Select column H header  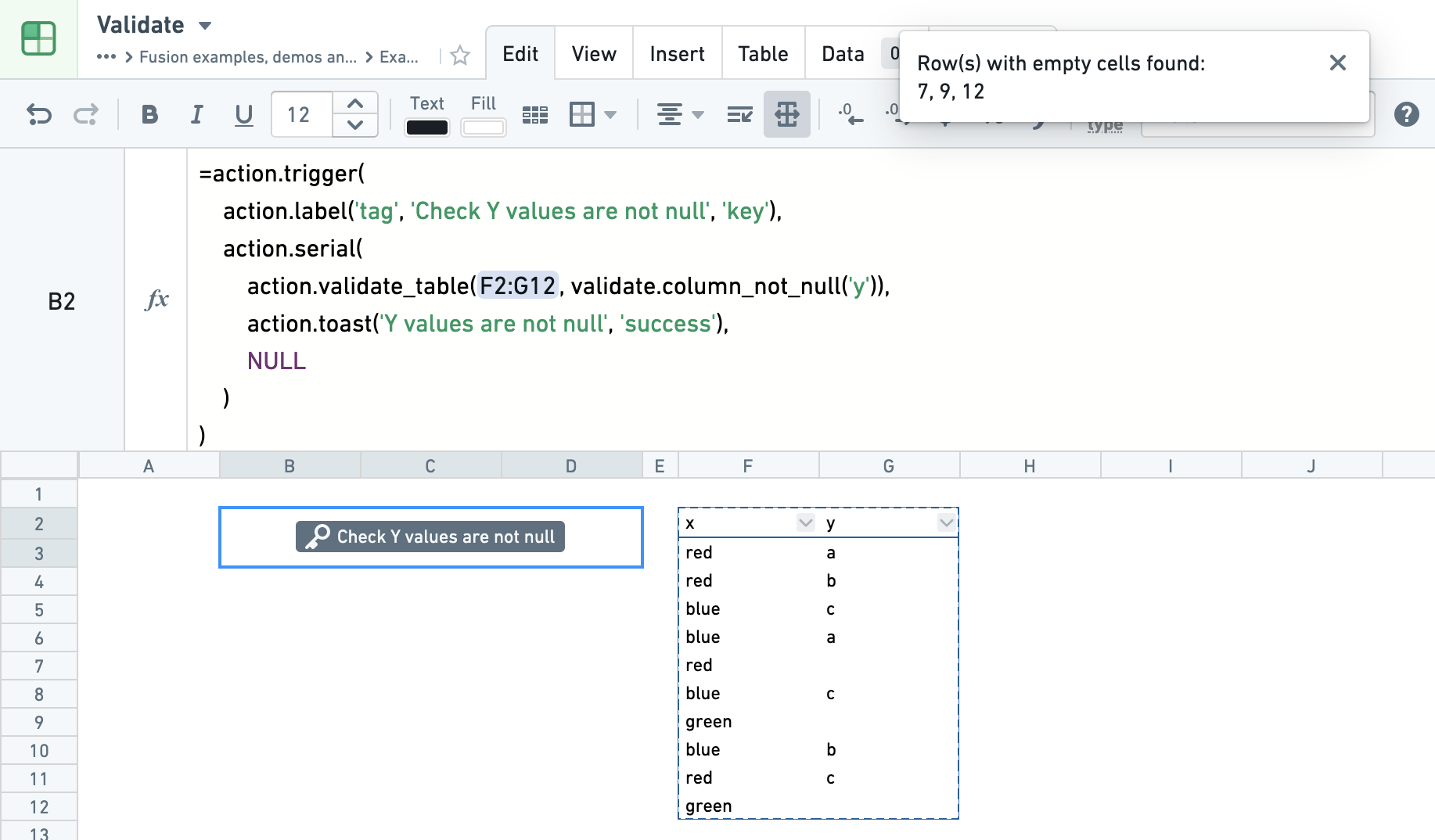[1030, 466]
